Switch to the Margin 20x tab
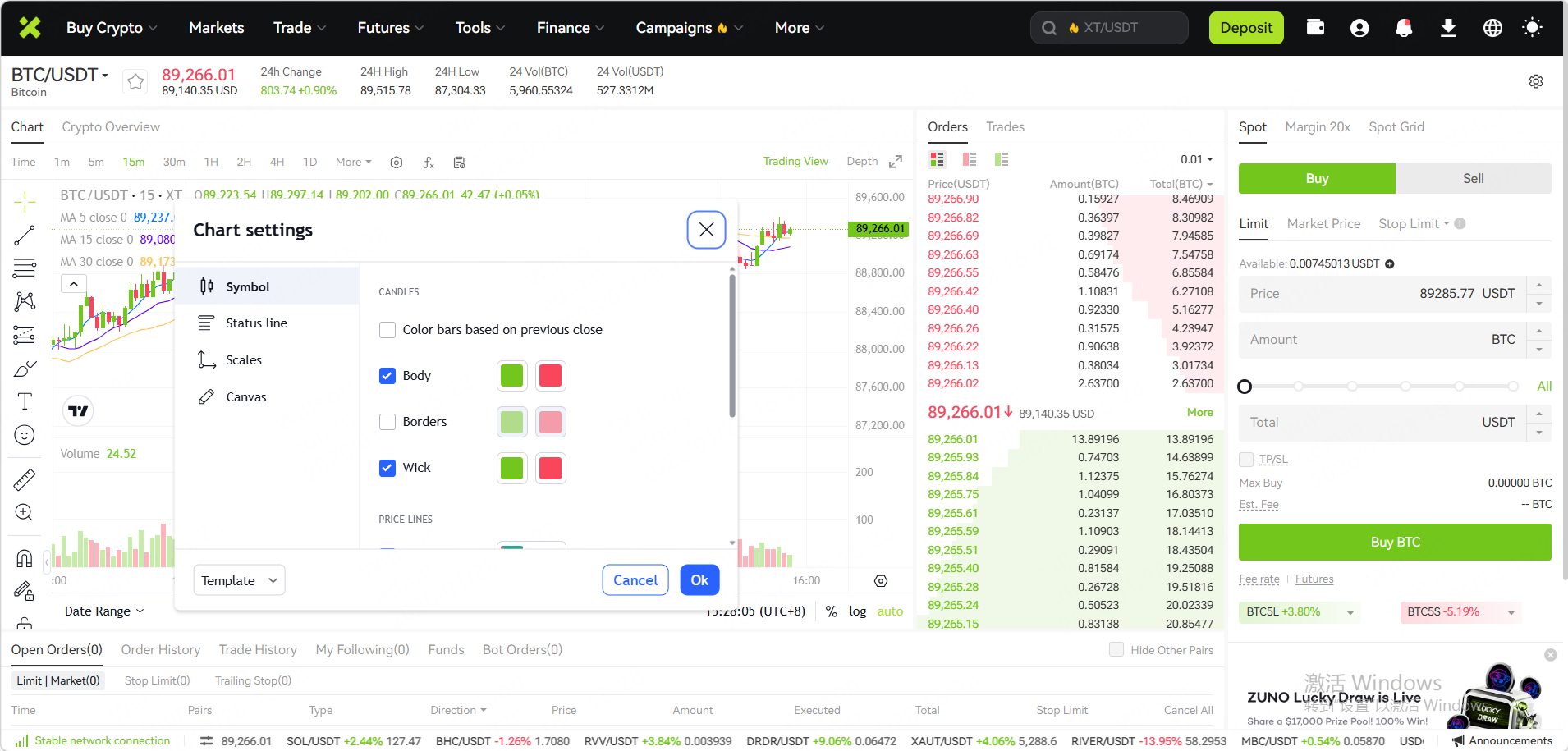This screenshot has height=751, width=1568. (x=1317, y=127)
